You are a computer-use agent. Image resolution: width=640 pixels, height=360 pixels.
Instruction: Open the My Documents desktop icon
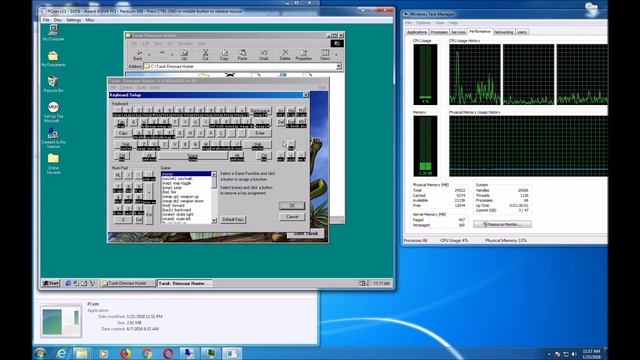coord(53,58)
